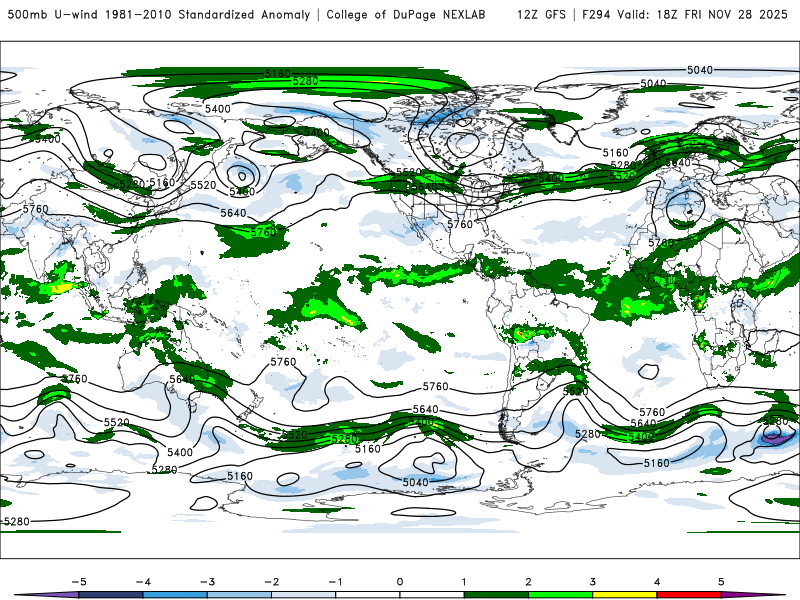
Task: Click the colorbar label "-3"
Action: [x=207, y=582]
